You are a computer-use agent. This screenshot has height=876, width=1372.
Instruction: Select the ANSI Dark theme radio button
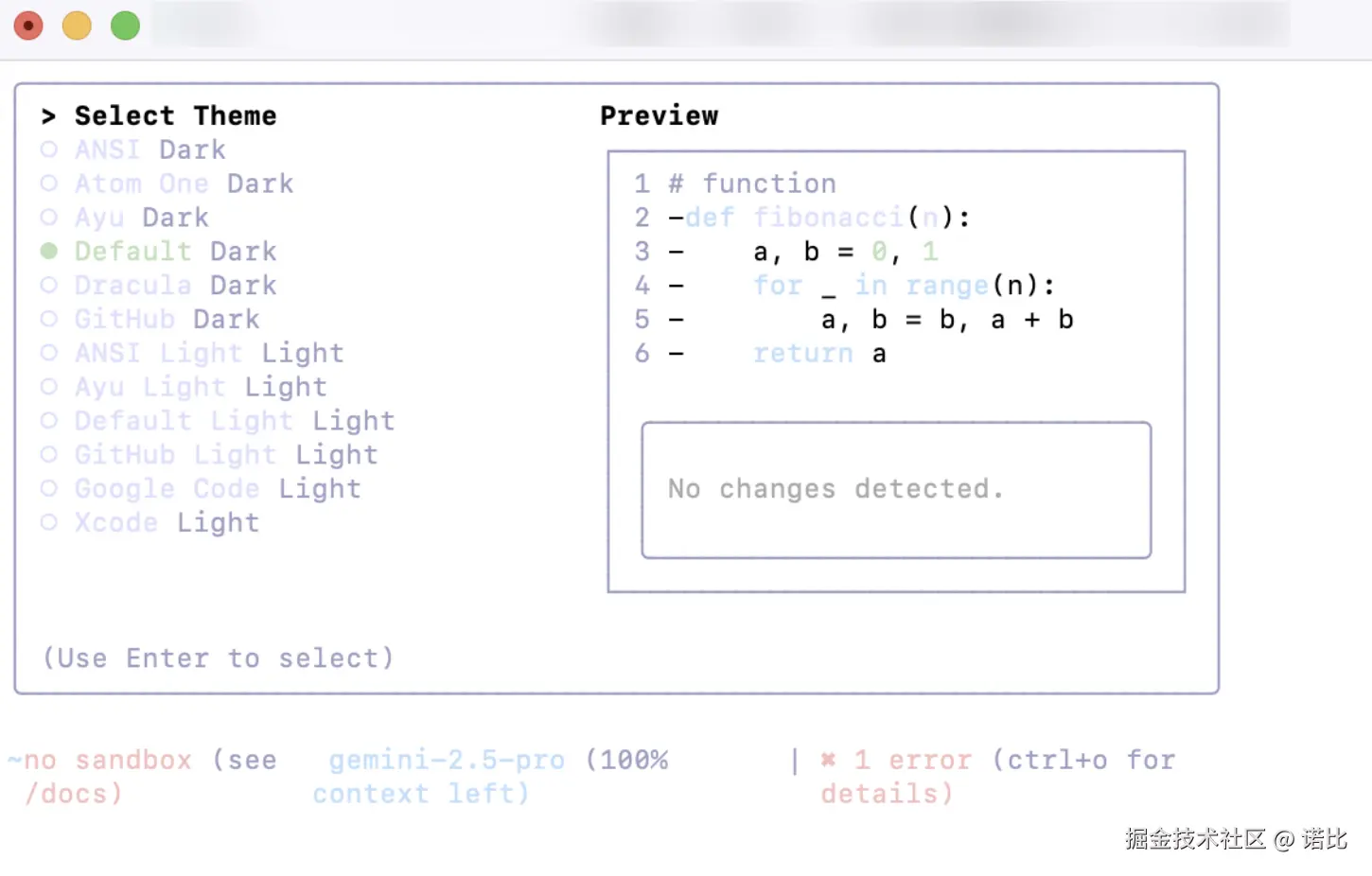click(49, 149)
